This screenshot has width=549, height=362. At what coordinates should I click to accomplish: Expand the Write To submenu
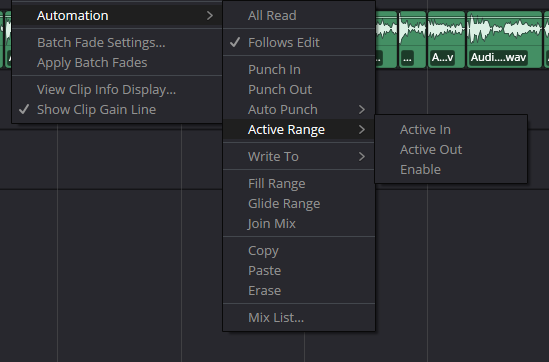[299, 156]
